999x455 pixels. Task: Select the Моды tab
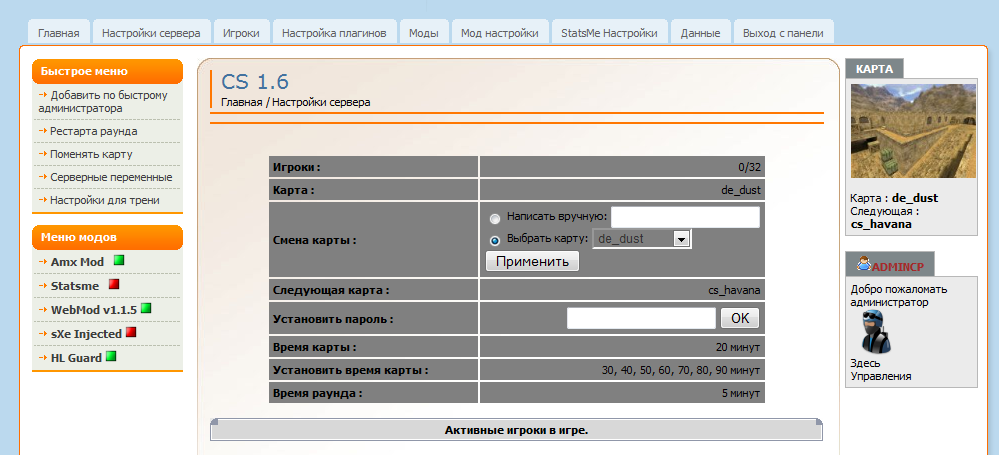point(424,33)
